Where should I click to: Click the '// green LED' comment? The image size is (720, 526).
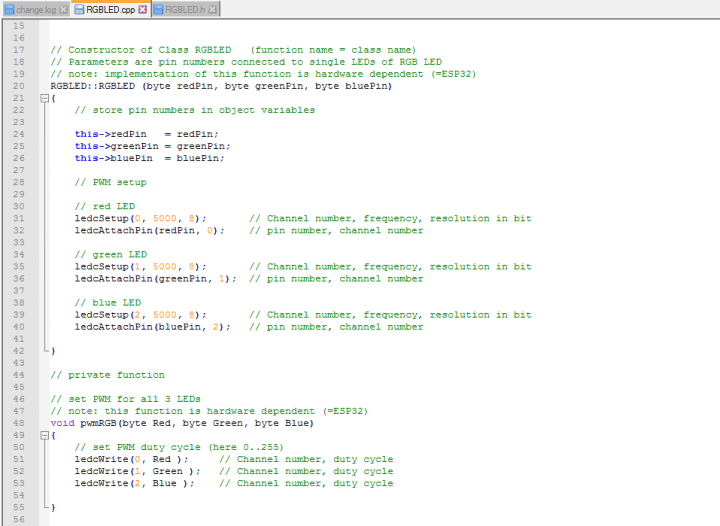[111, 254]
